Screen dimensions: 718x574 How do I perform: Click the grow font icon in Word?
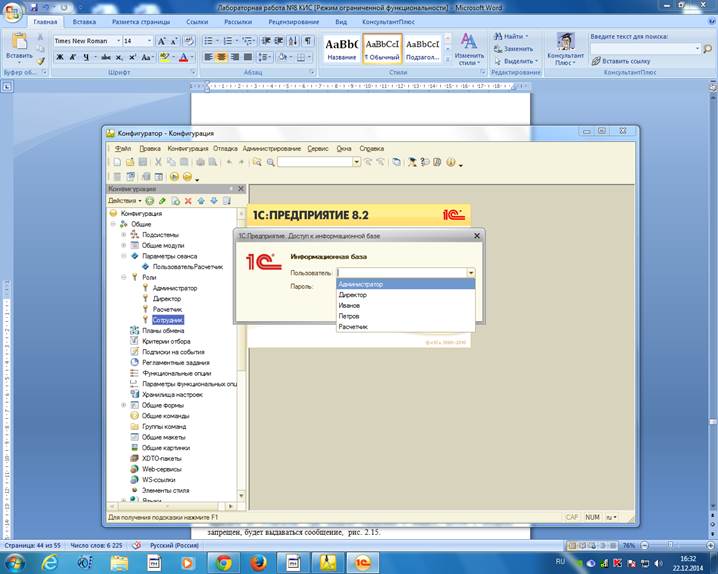tap(161, 41)
